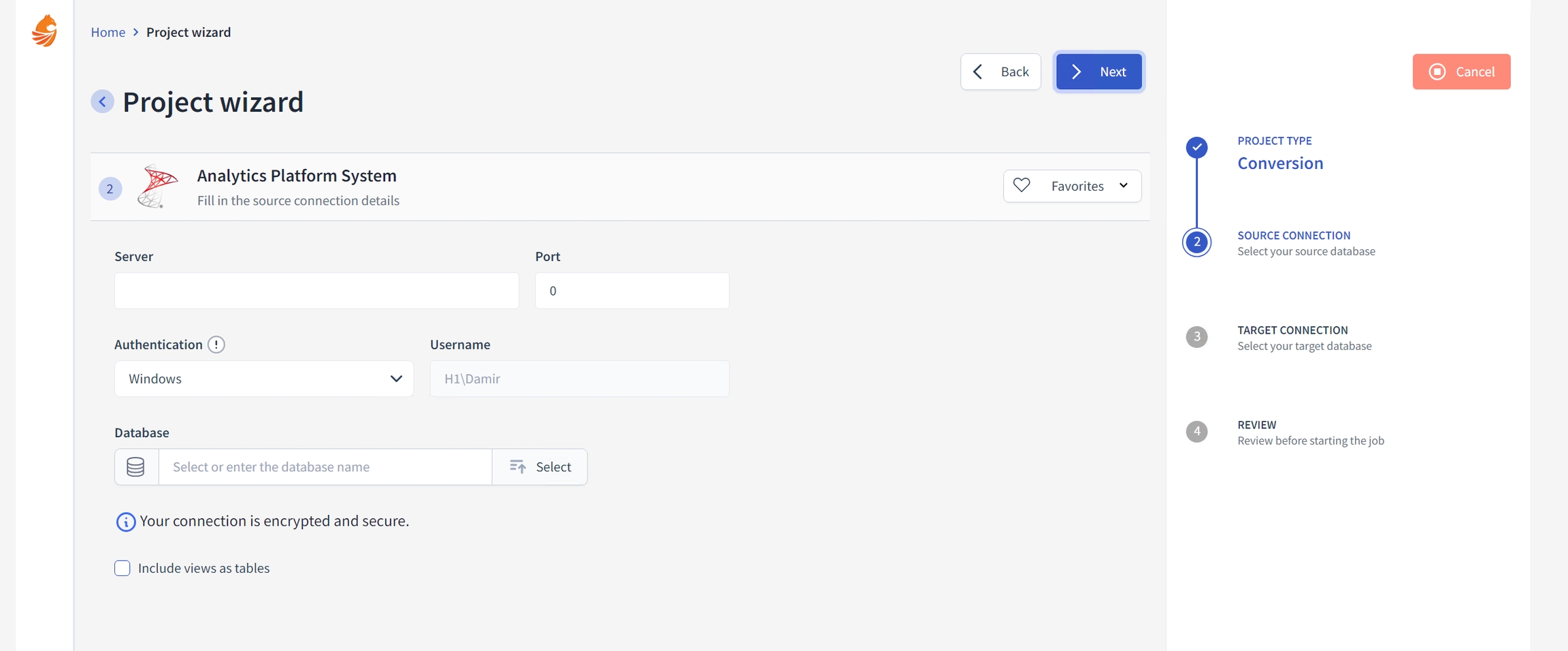Click the database stack icon
This screenshot has width=1568, height=651.
pyautogui.click(x=136, y=467)
